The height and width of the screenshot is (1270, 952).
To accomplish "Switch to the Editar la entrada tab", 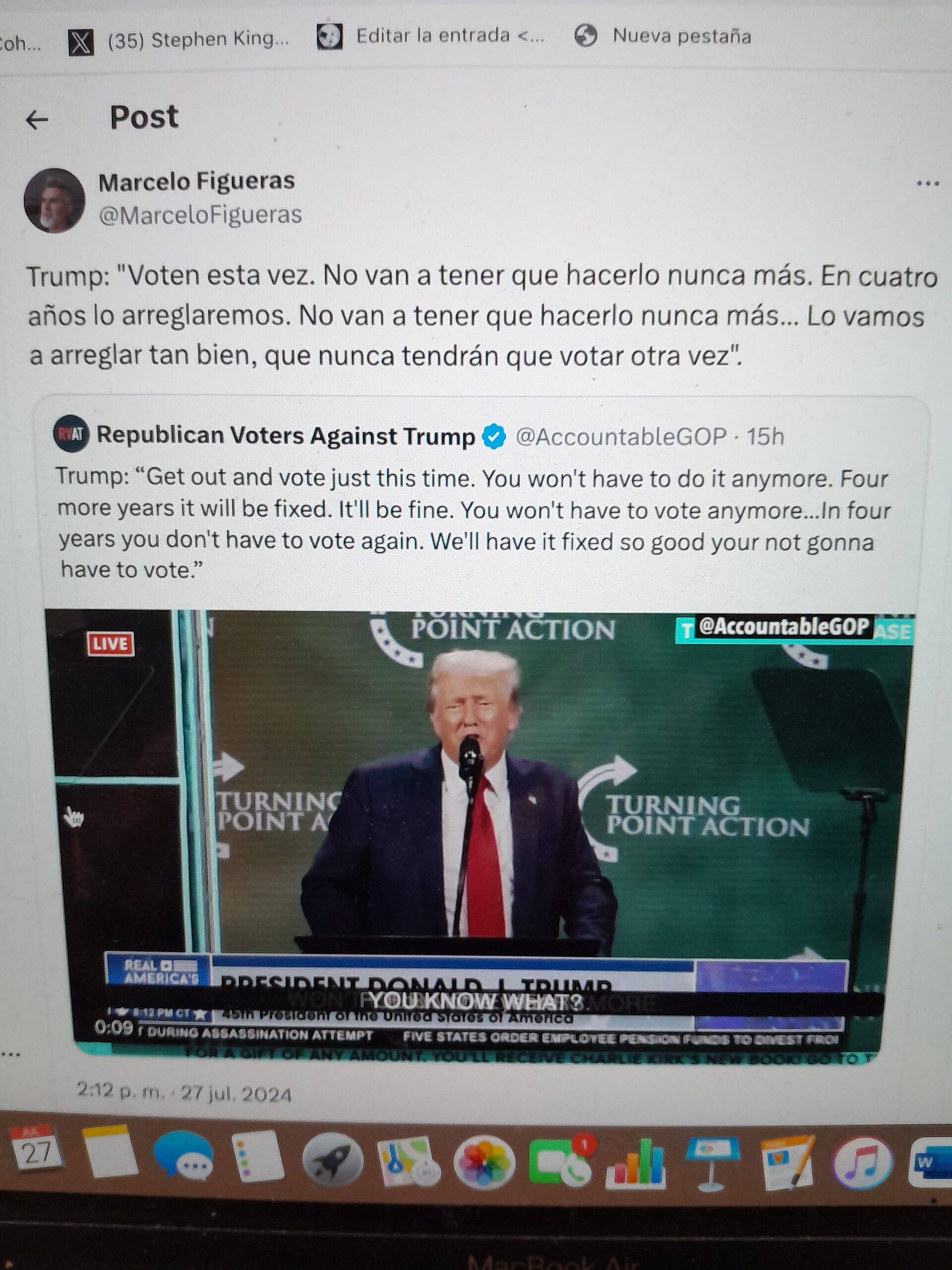I will pyautogui.click(x=430, y=36).
